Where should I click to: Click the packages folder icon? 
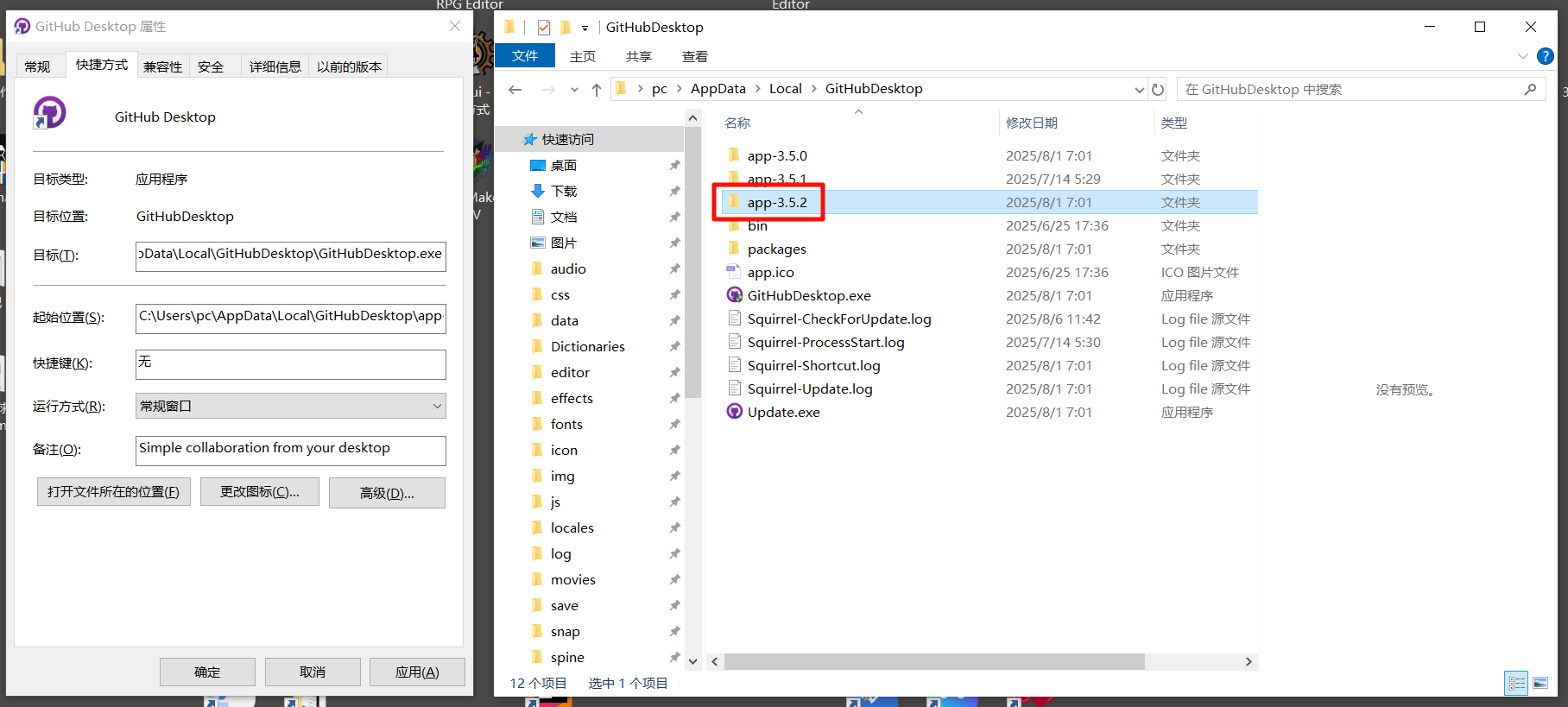tap(734, 249)
